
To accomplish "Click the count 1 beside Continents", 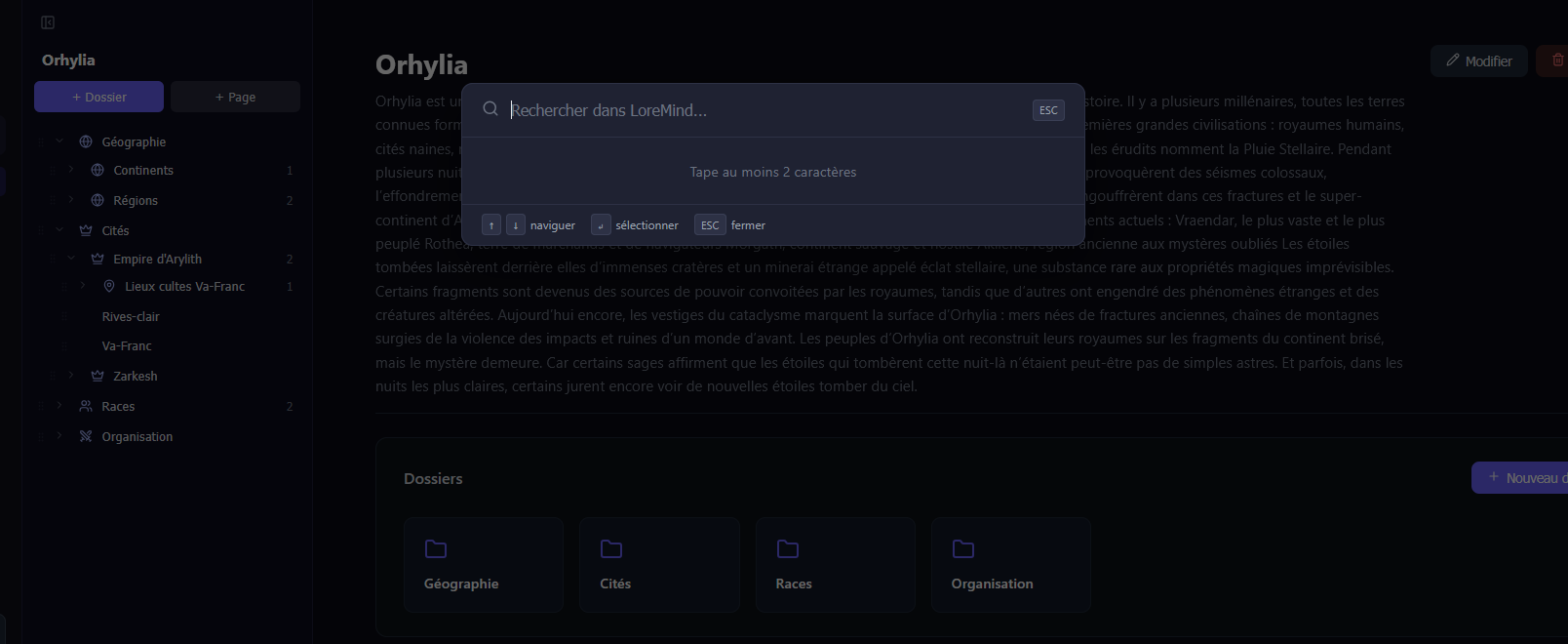I will (290, 170).
